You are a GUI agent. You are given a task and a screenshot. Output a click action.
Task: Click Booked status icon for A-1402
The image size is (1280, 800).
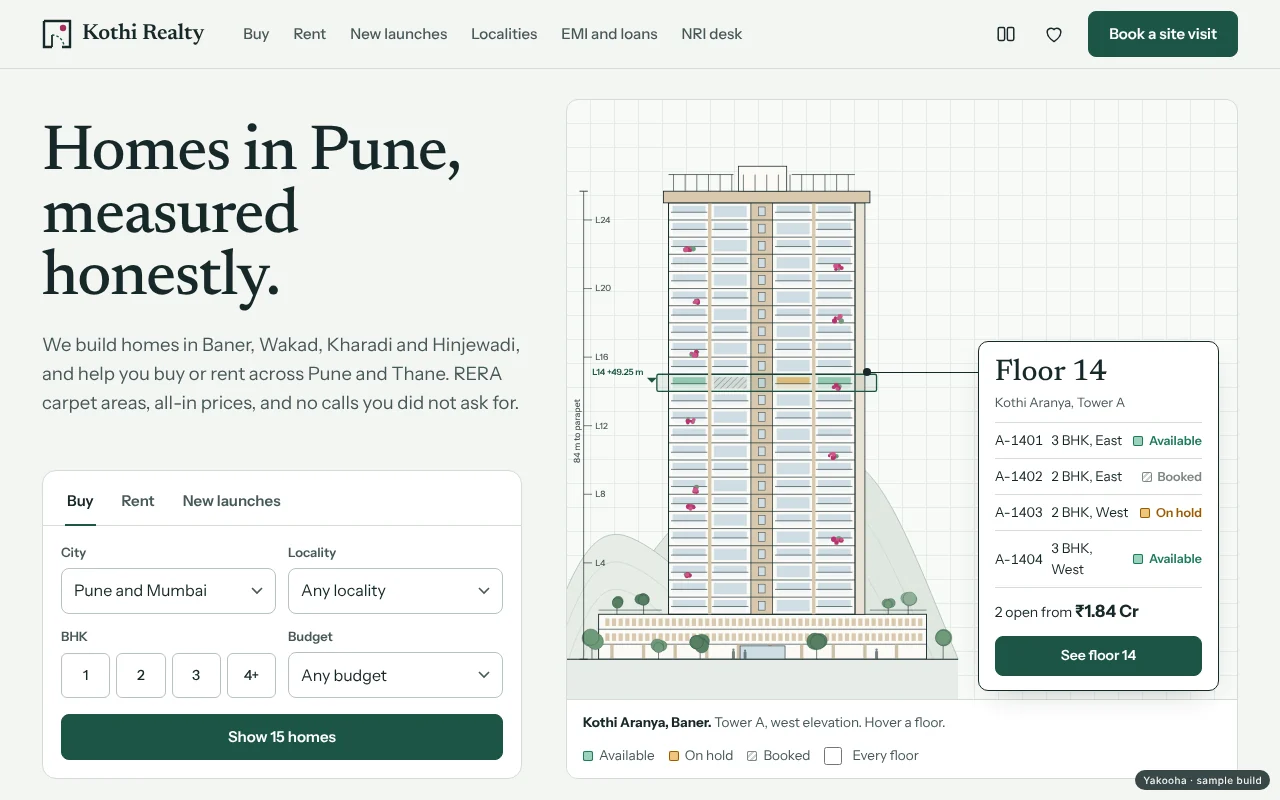point(1147,477)
